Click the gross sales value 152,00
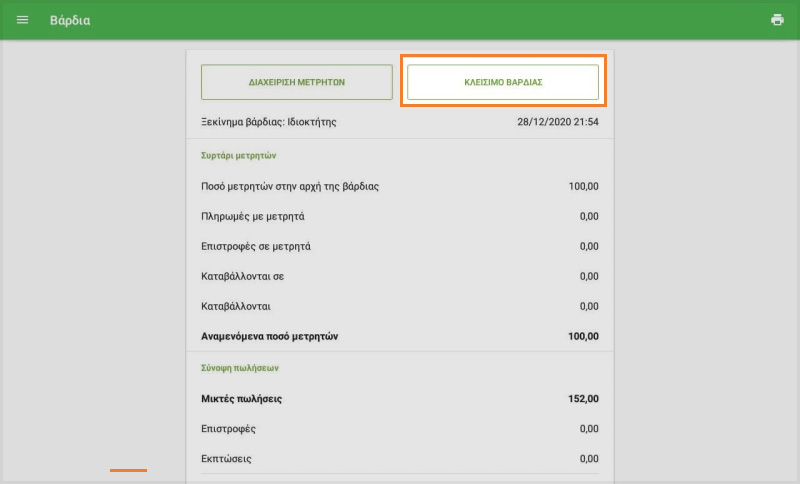 [x=583, y=399]
